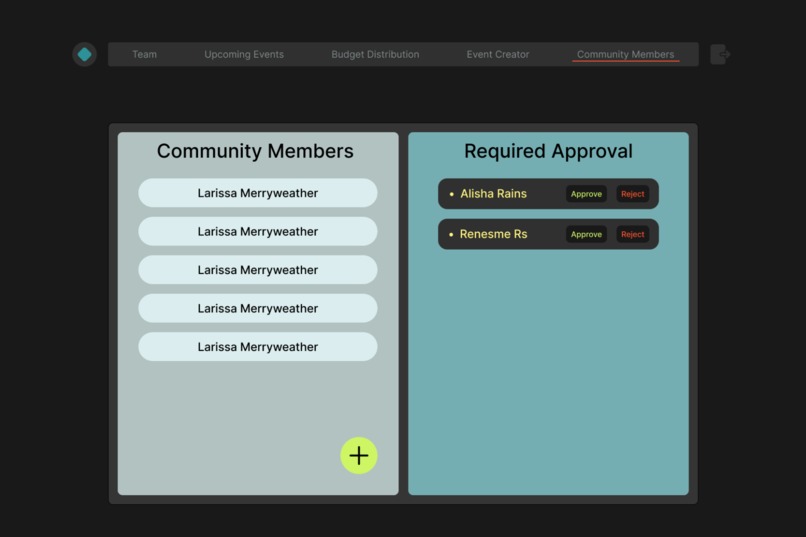Image resolution: width=806 pixels, height=537 pixels.
Task: Click the teal diamond logo icon
Action: click(84, 54)
